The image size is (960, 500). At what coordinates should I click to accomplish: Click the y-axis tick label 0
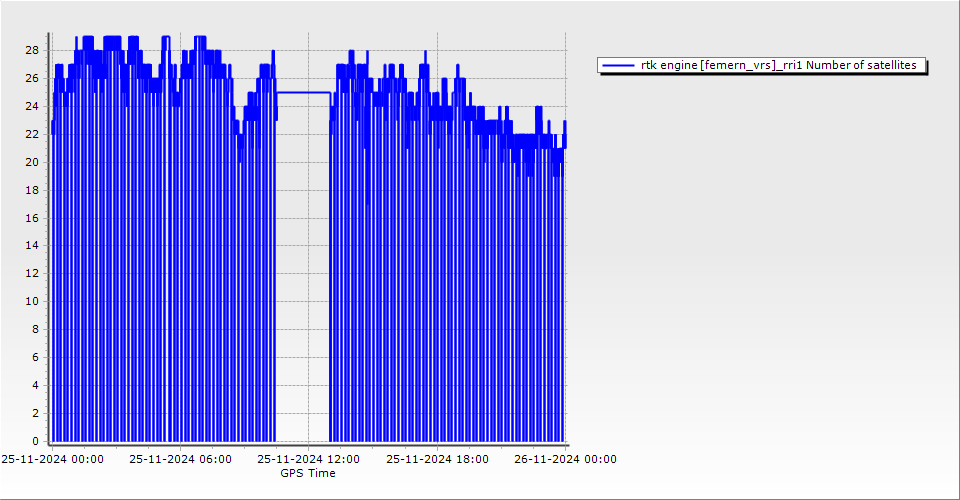click(x=35, y=441)
